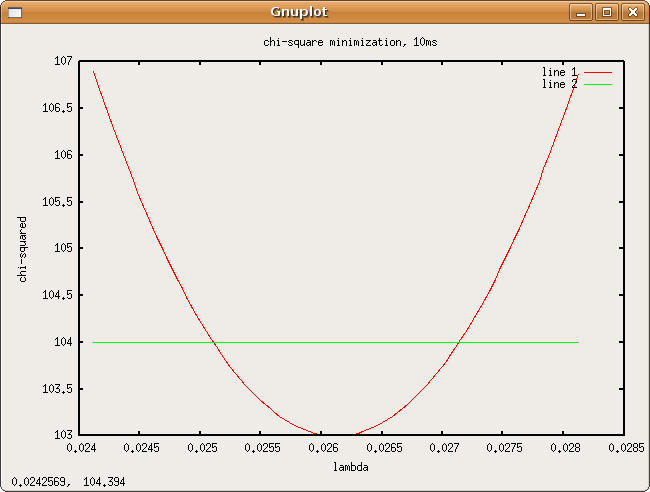This screenshot has height=492, width=650.
Task: Click the green line sample in legend
Action: 597,85
